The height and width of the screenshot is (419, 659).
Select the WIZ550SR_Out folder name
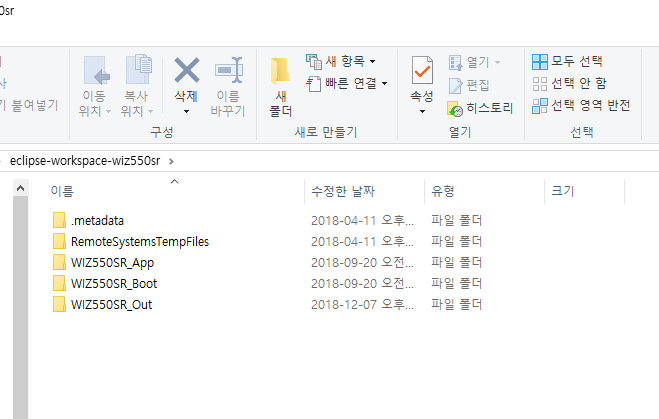[x=111, y=305]
